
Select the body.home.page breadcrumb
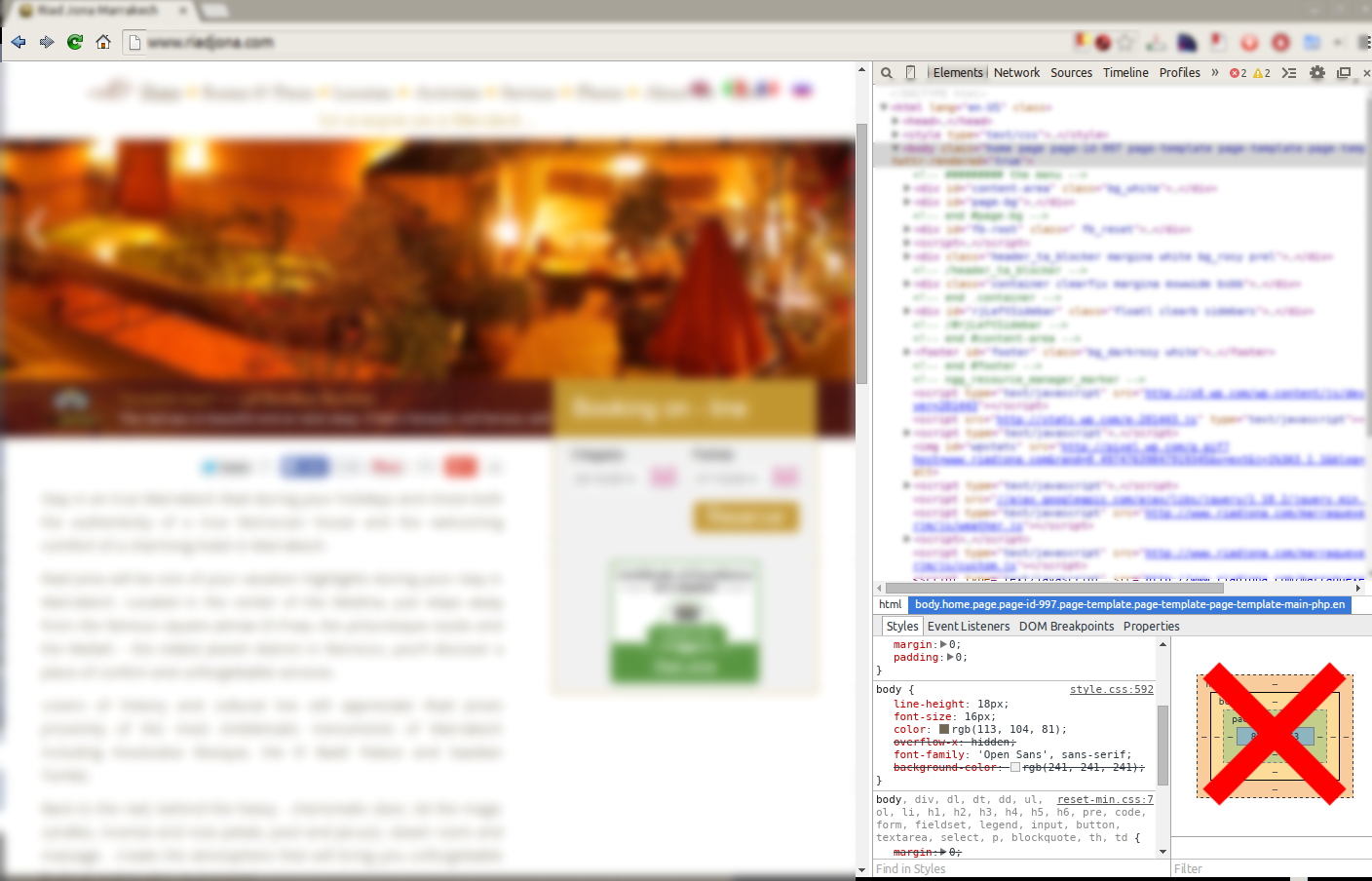[1129, 604]
